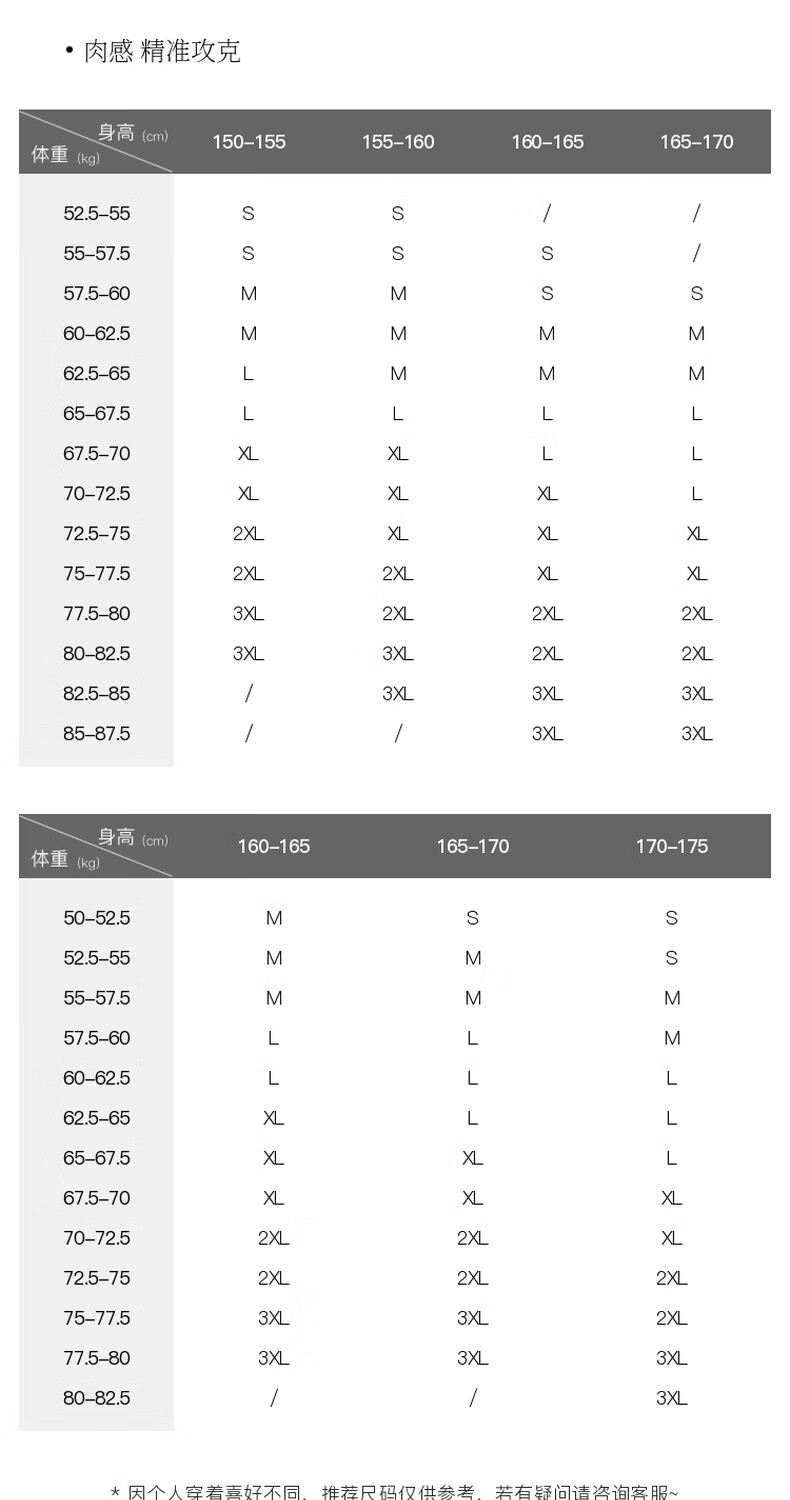The height and width of the screenshot is (1500, 790).
Task: Click the footnote text about 推荐尺码仅供参考
Action: point(394,1492)
